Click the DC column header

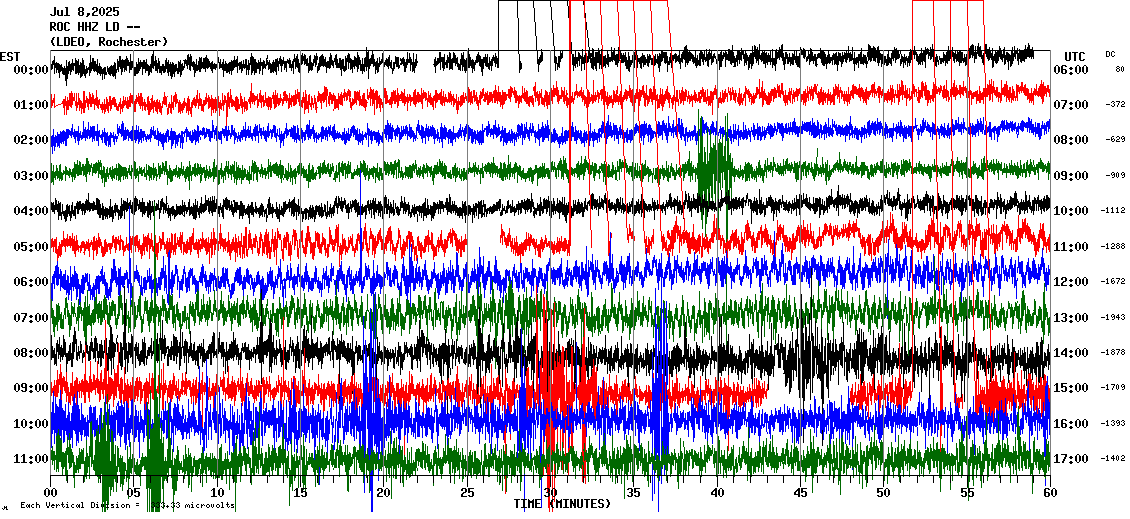[1110, 54]
